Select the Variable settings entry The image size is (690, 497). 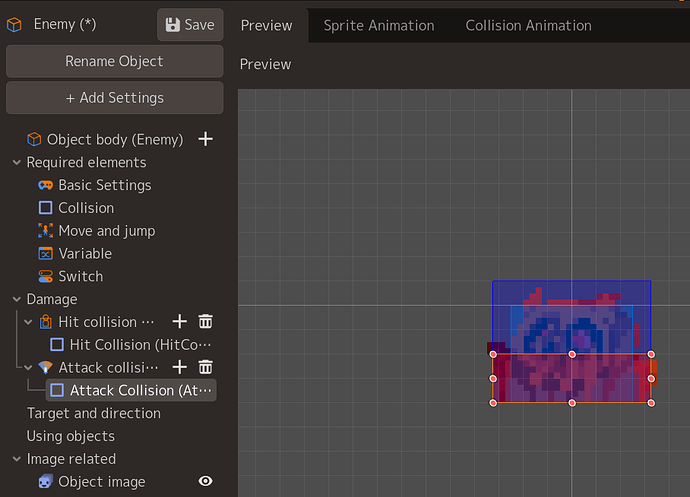pyautogui.click(x=75, y=254)
